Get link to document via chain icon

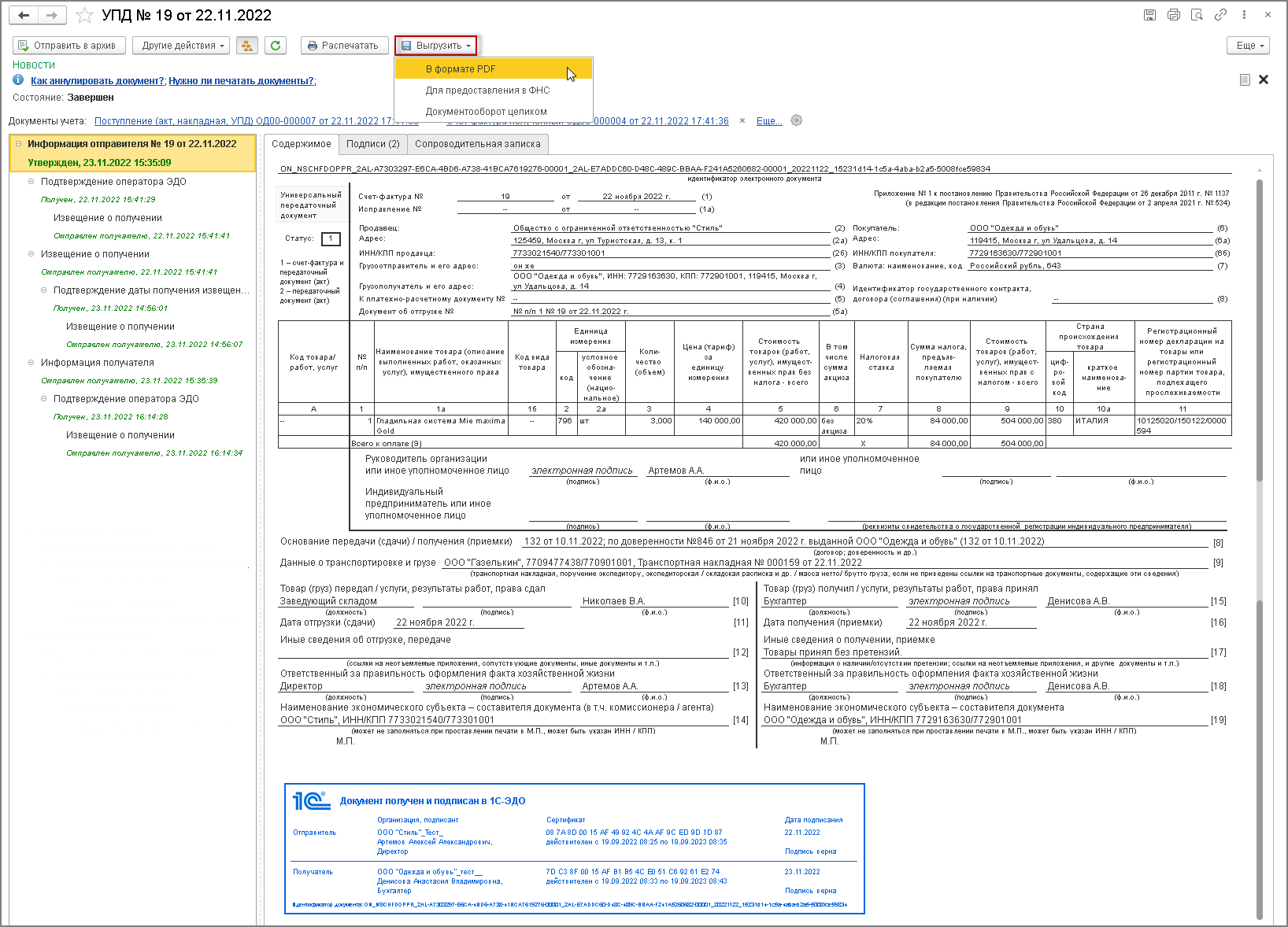coord(1220,15)
